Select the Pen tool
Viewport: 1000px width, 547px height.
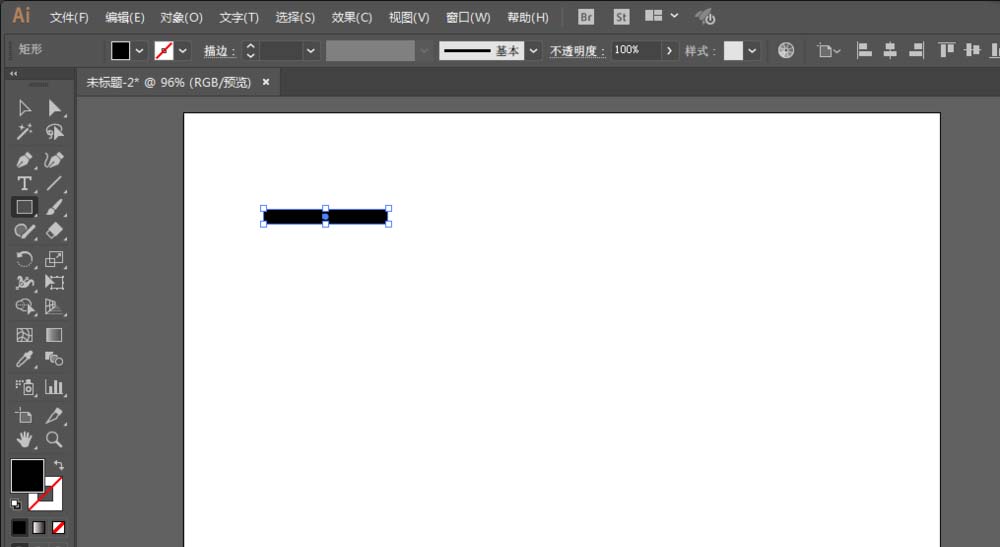tap(25, 160)
